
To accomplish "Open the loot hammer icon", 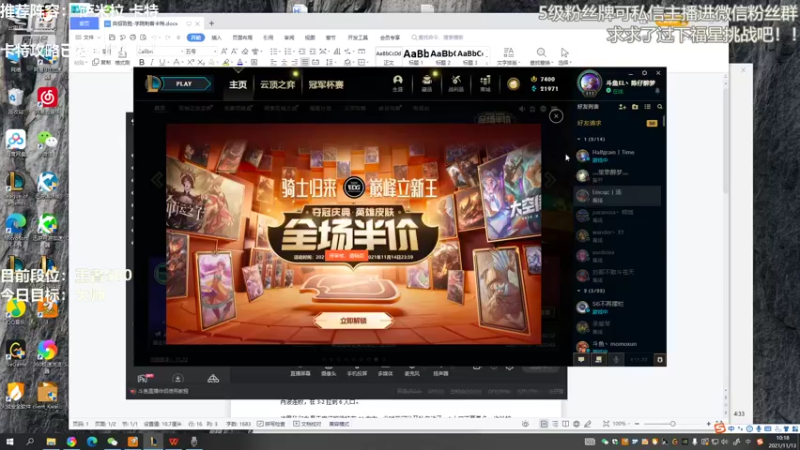I will pos(456,83).
